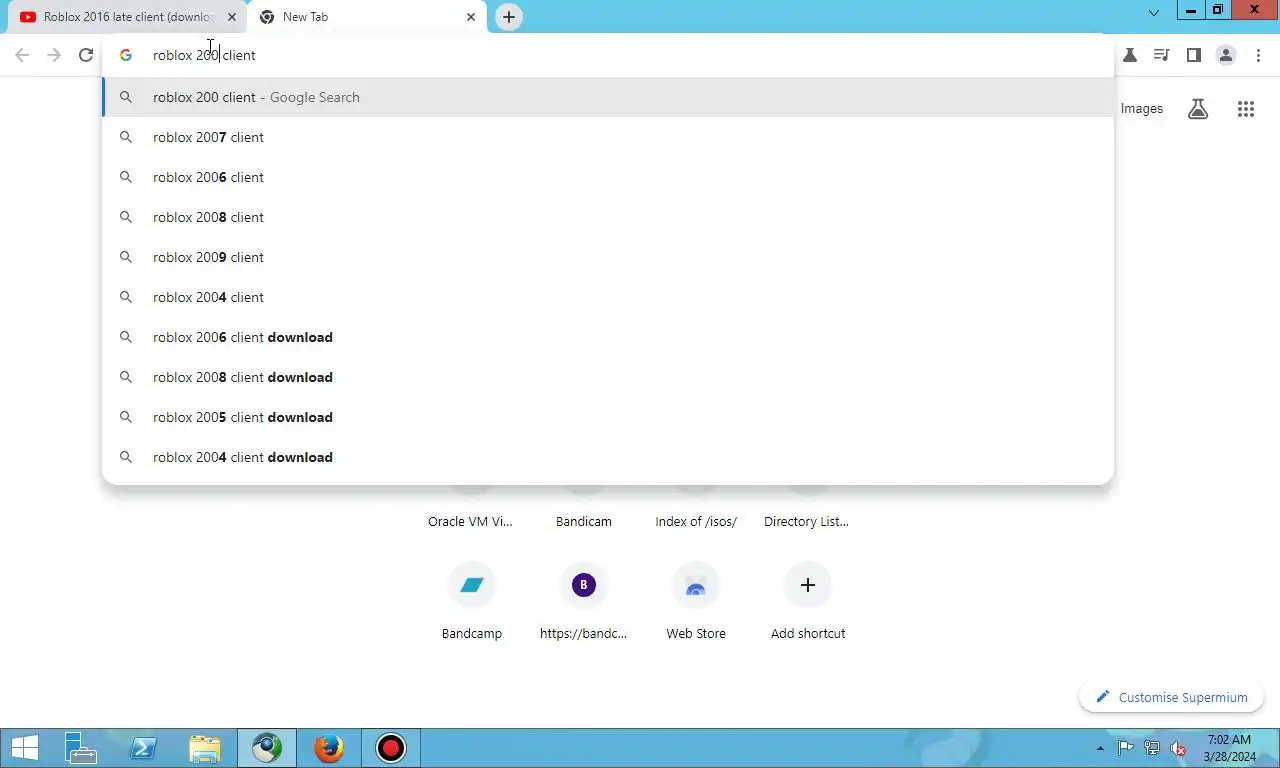Image resolution: width=1280 pixels, height=768 pixels.
Task: Open the Windows Start button
Action: [25, 748]
